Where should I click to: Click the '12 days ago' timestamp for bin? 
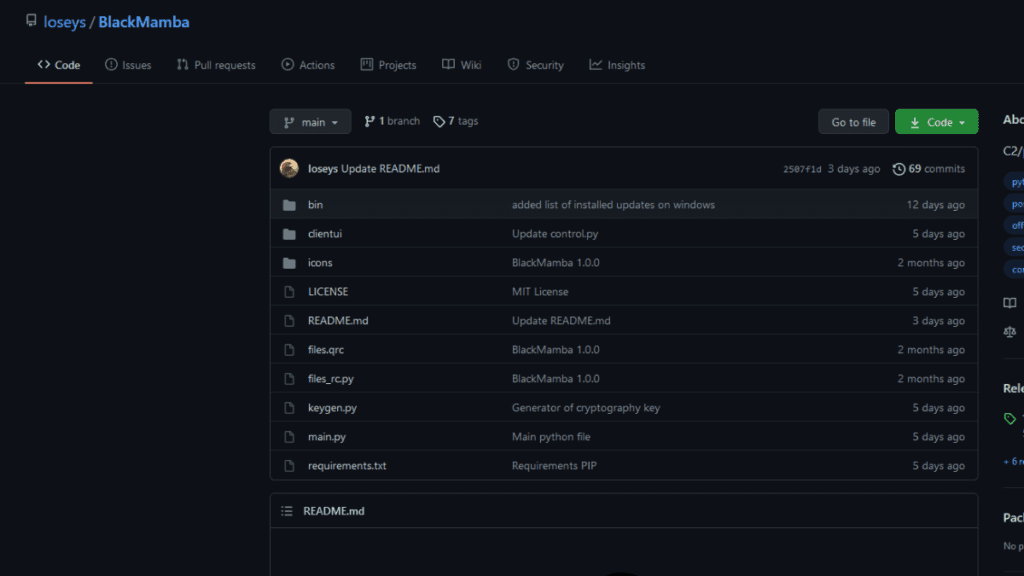936,204
